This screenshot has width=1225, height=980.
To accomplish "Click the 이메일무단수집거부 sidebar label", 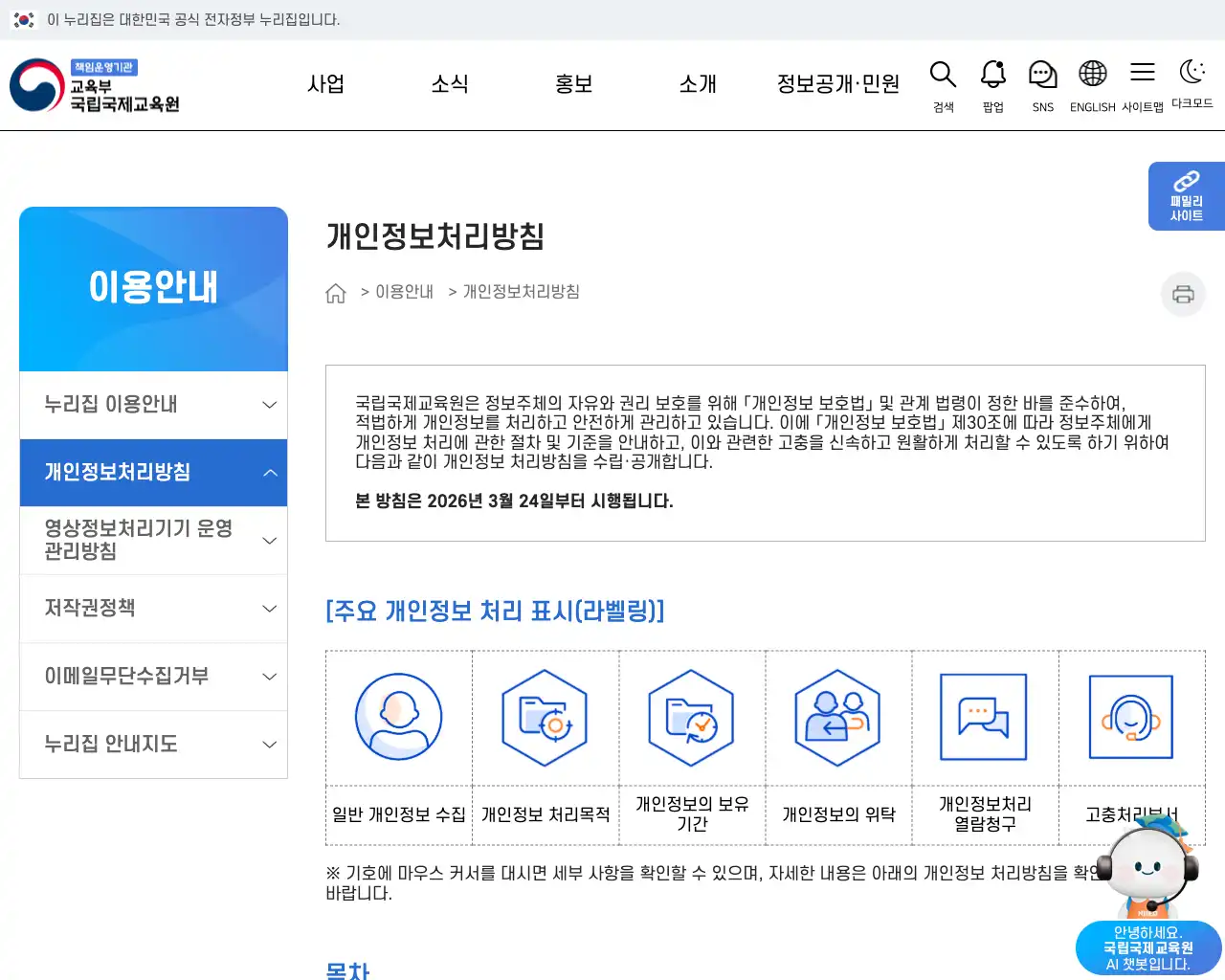I will coord(126,676).
